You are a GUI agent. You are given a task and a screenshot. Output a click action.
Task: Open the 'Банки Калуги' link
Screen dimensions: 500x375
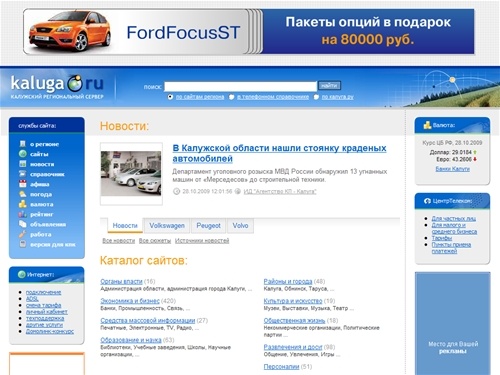tap(453, 169)
